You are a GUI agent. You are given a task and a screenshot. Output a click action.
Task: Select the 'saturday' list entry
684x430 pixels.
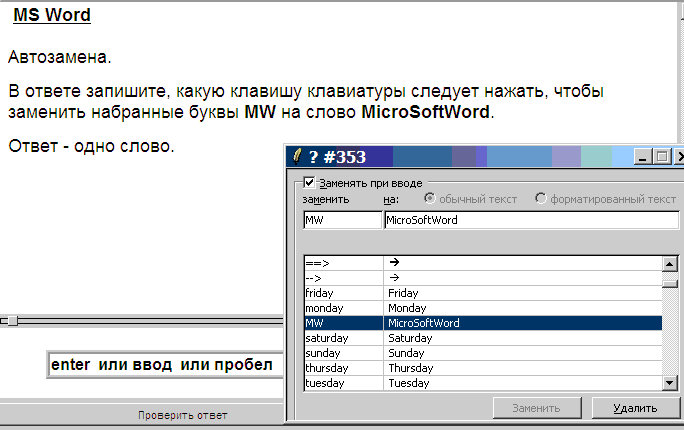[x=344, y=338]
